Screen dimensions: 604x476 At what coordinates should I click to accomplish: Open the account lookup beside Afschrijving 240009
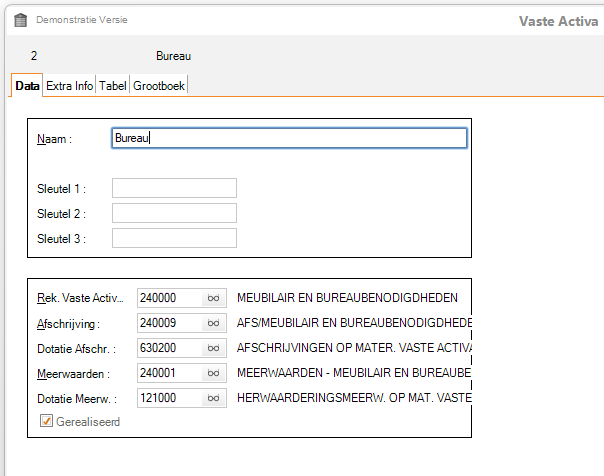(x=214, y=323)
